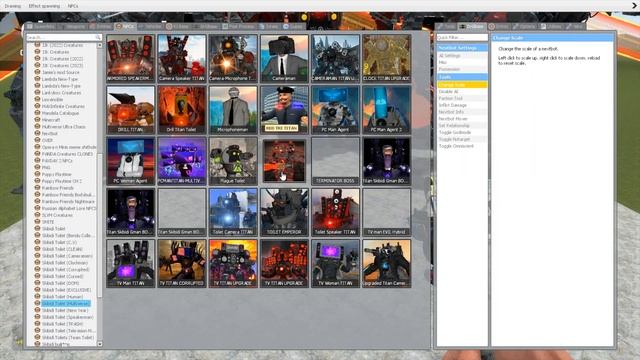Screen dimensions: 640x360
Task: Choose the TV Woman TITAN thumbnail
Action: pos(336,263)
